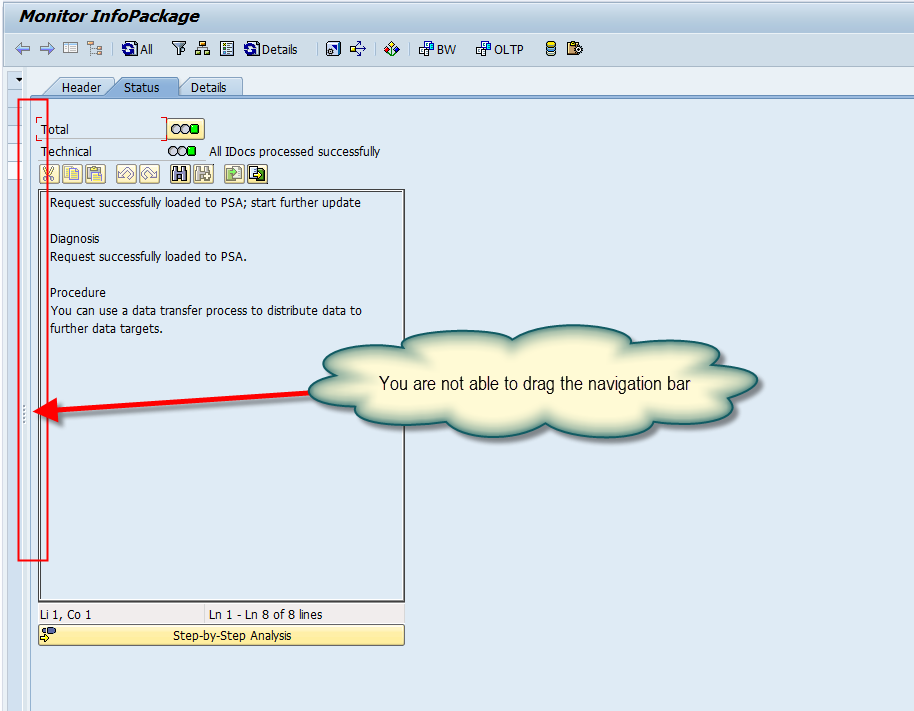The width and height of the screenshot is (914, 711).
Task: Click the 'Diagnosis' heading text
Action: [x=75, y=239]
